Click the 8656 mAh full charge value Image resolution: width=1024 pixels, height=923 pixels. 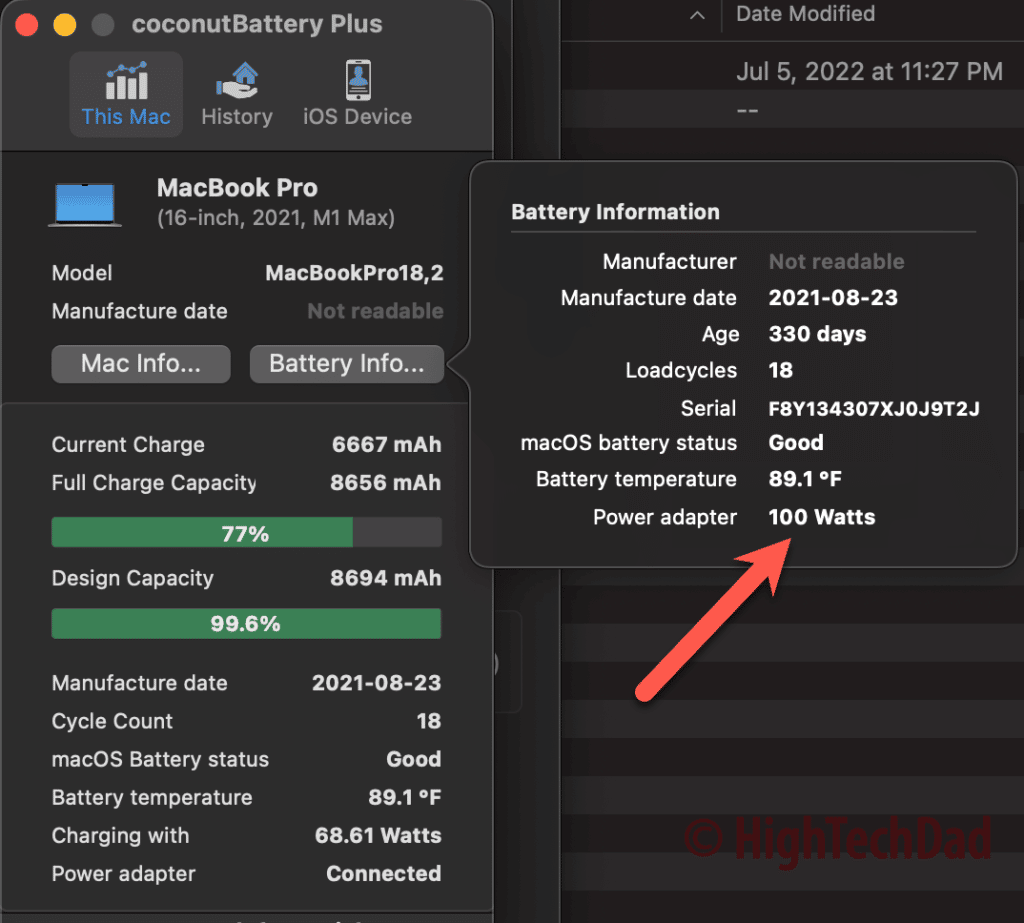385,483
